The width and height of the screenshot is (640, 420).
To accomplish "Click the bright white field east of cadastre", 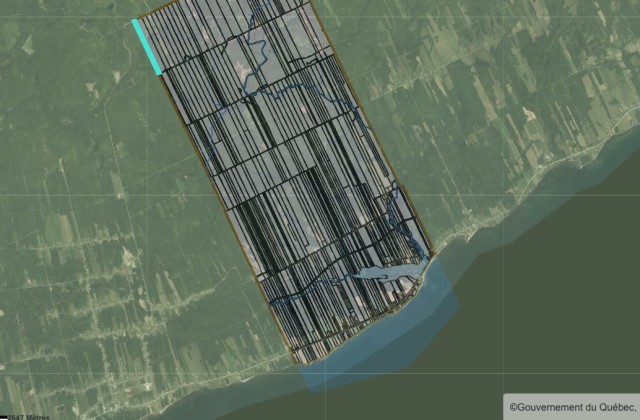I will click(x=529, y=113).
